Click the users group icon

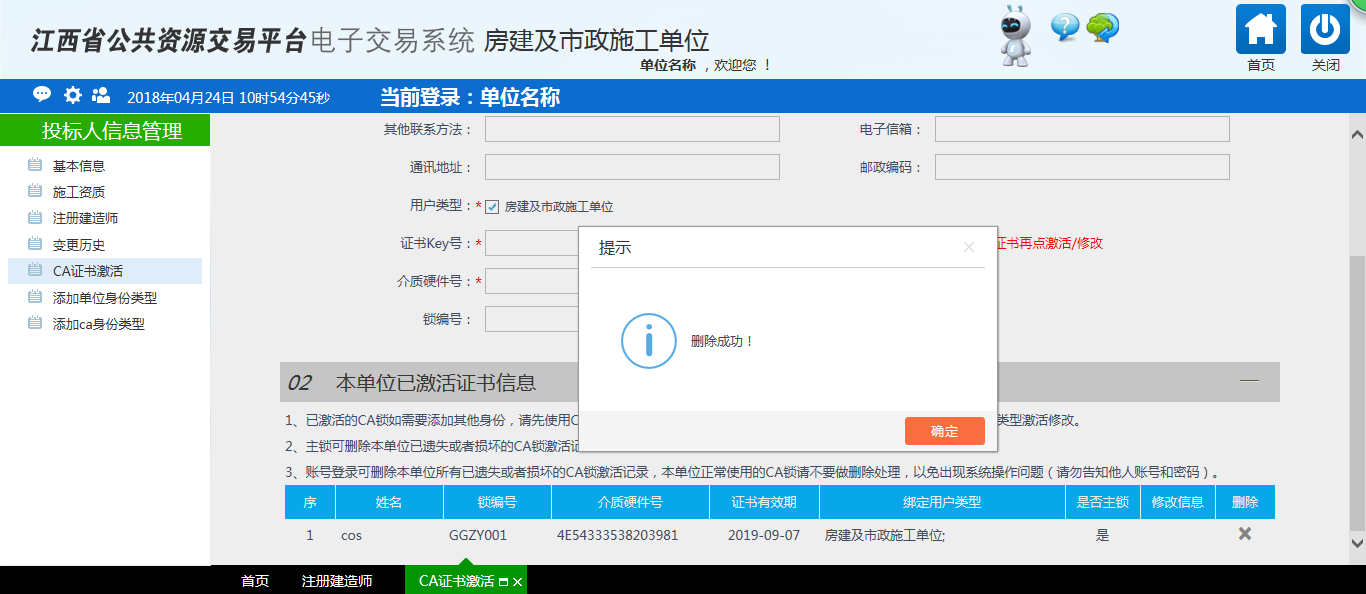coord(101,95)
